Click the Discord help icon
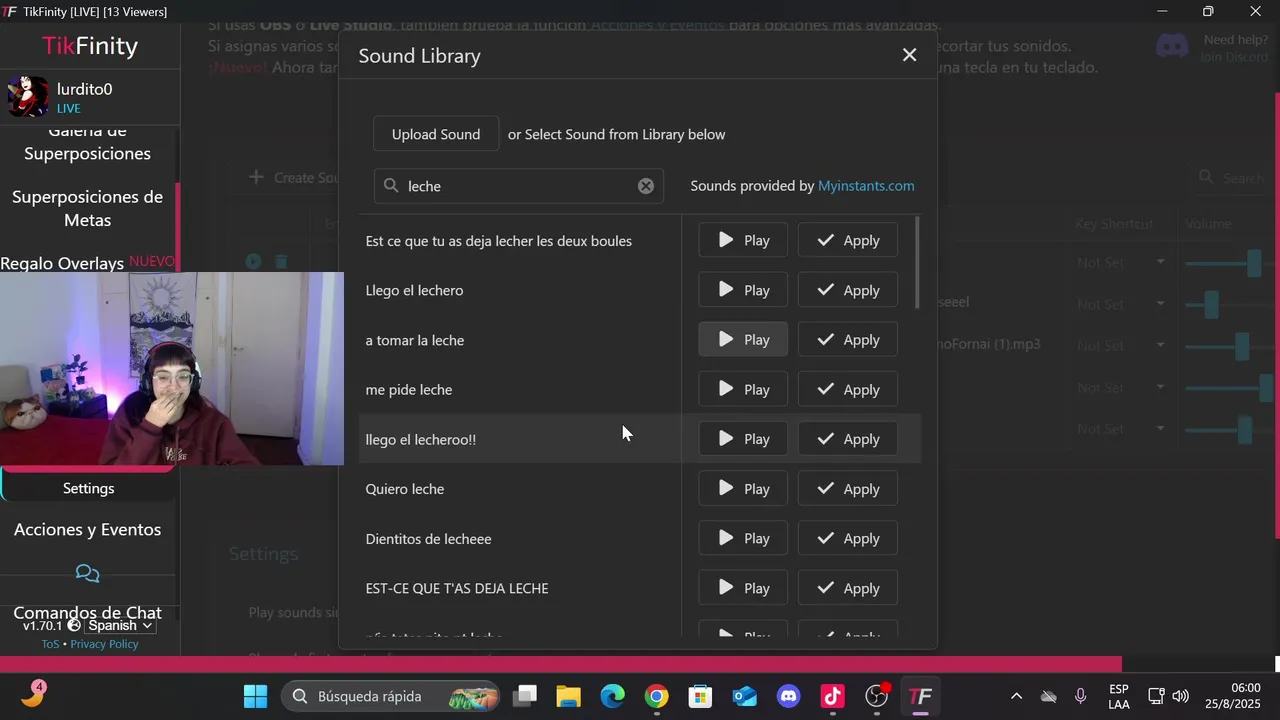Screen dimensions: 1280x720 (x=1172, y=46)
